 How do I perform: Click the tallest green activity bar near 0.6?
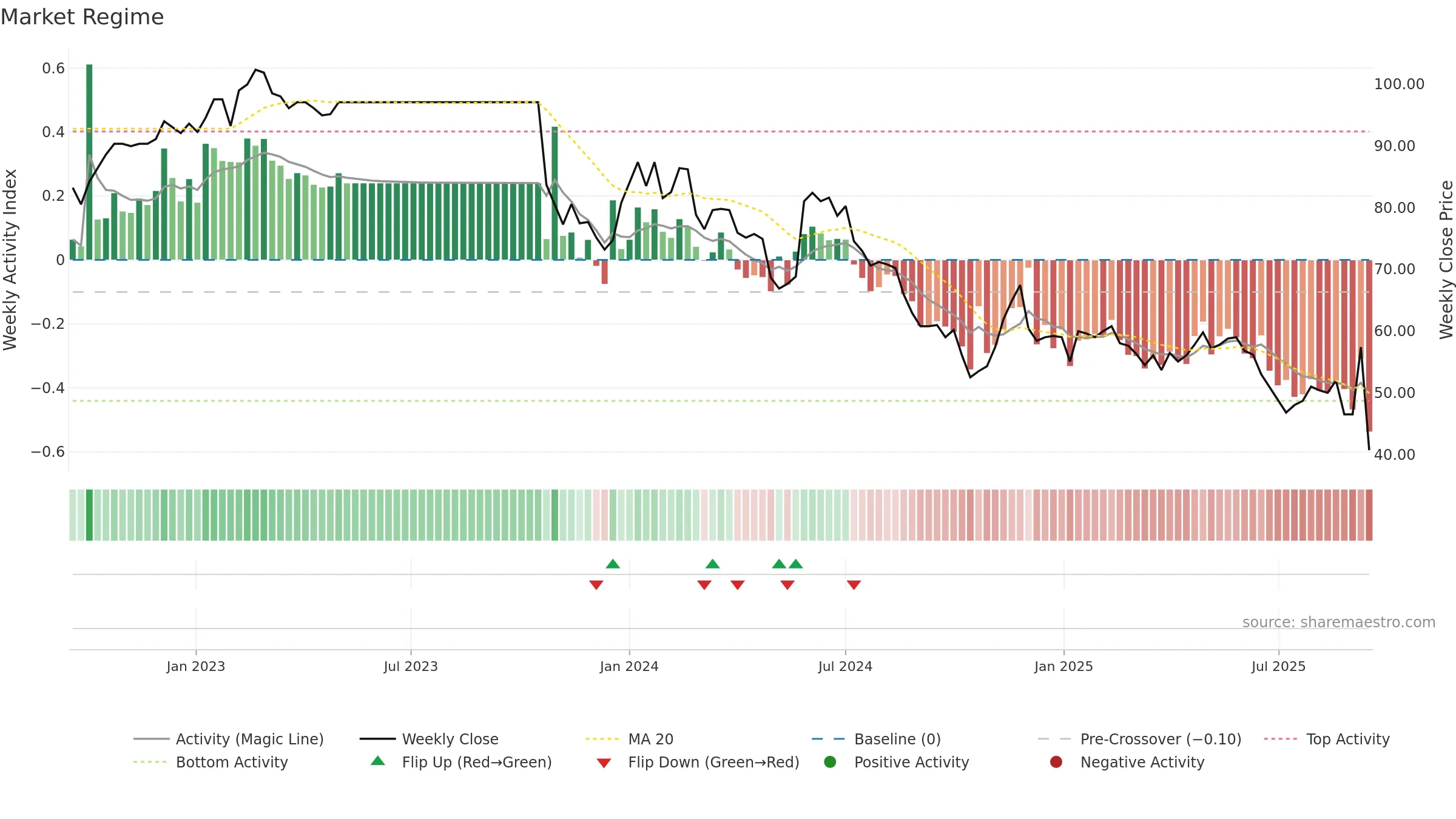(89, 162)
